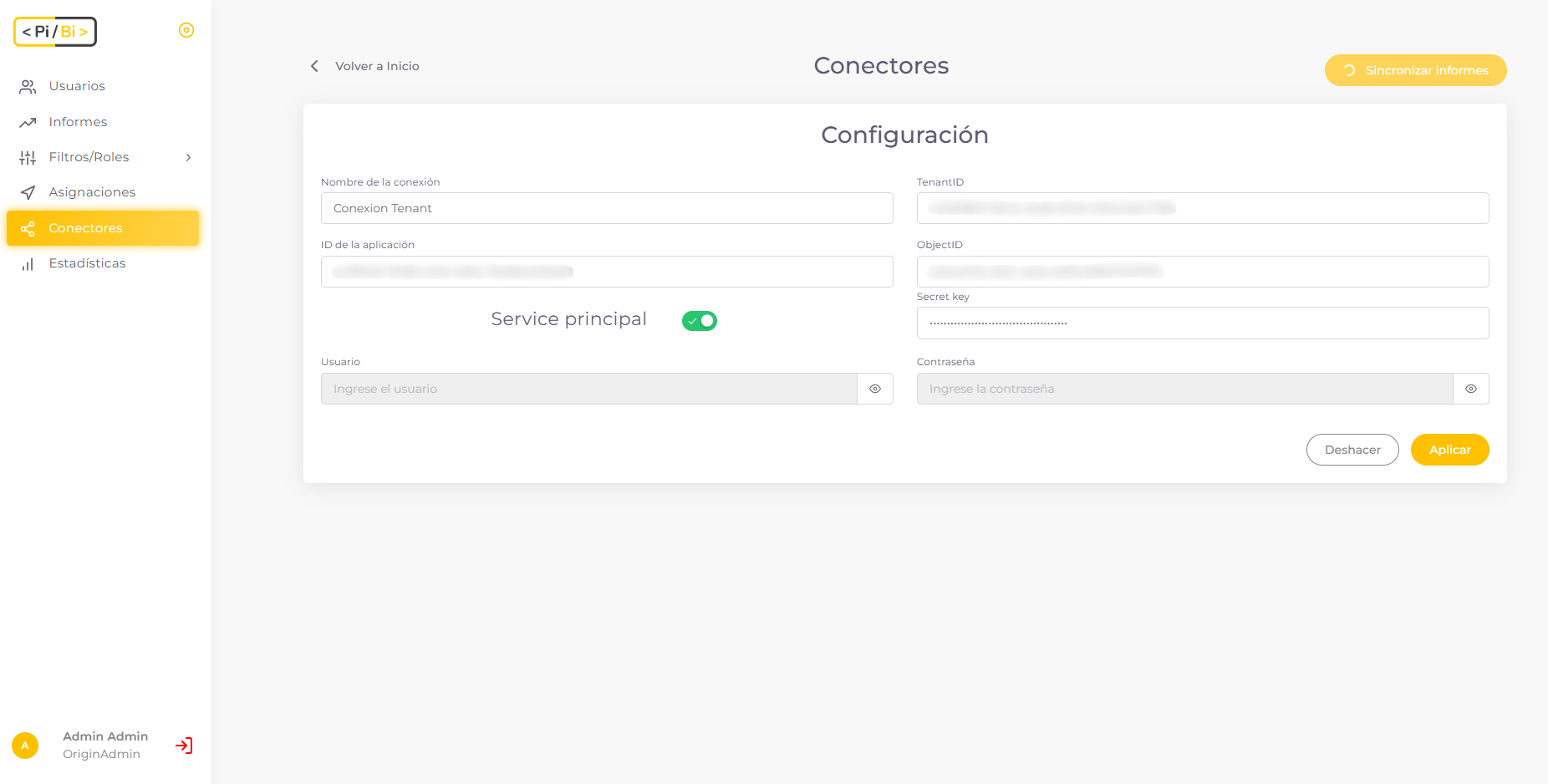This screenshot has height=784, width=1548.
Task: Click the PiBi logo in the sidebar
Action: click(55, 32)
